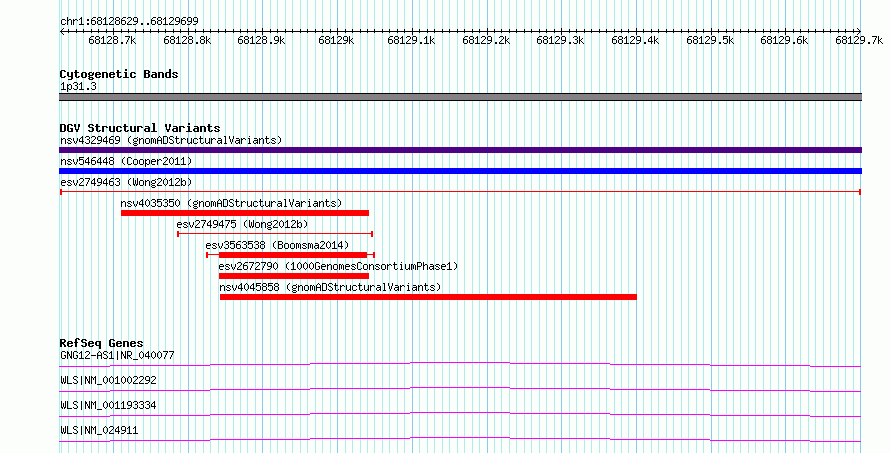Click the nsv546448 blue variant bar
This screenshot has width=890, height=453.
(460, 171)
